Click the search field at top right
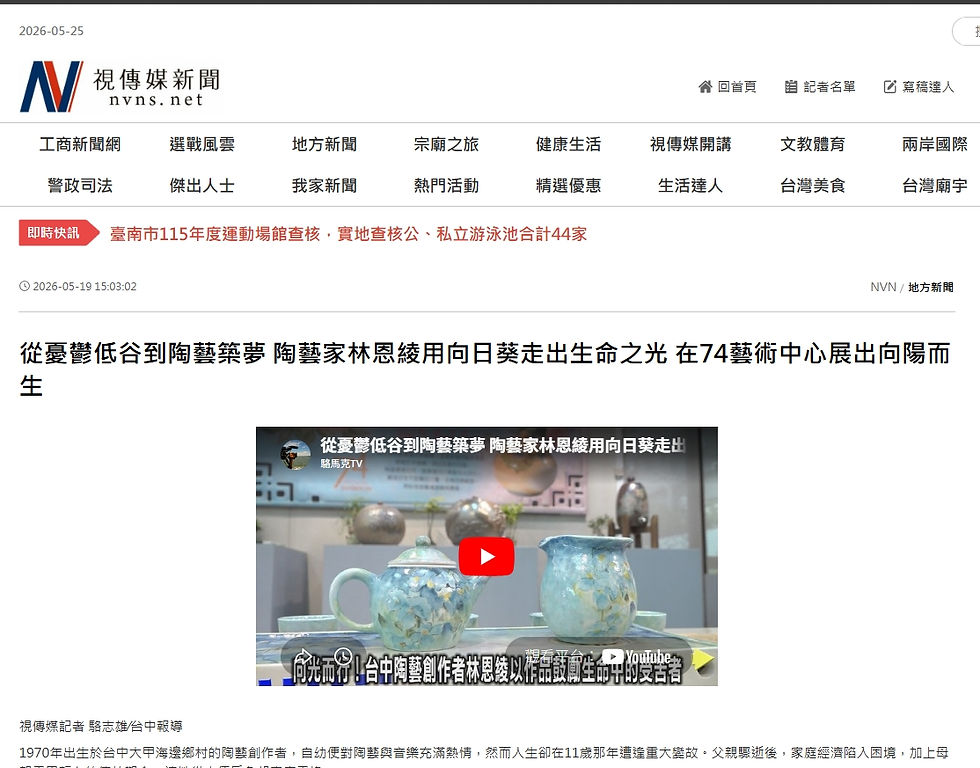 click(x=966, y=31)
